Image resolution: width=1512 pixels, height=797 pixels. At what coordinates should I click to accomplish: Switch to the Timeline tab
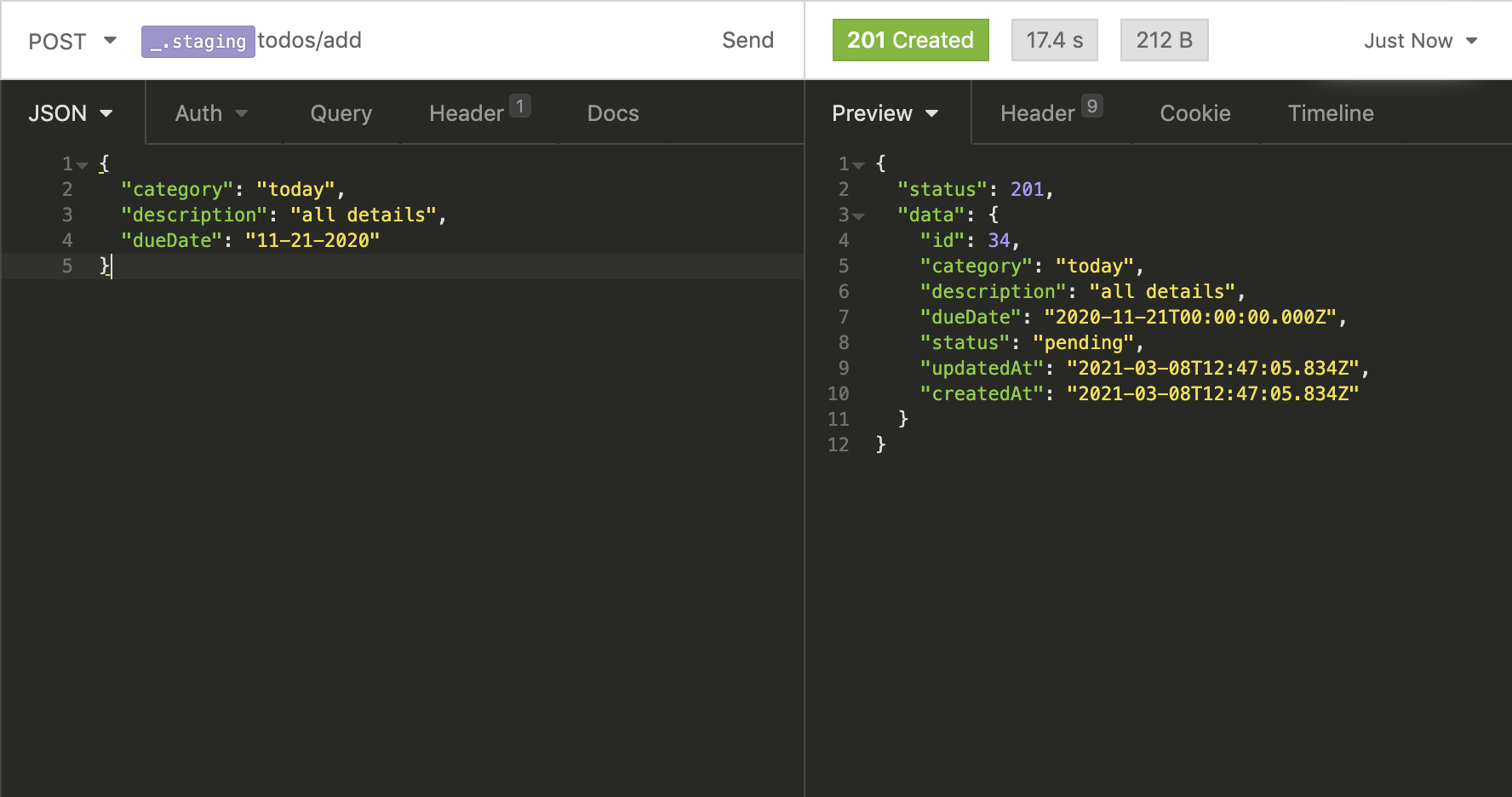(x=1331, y=113)
